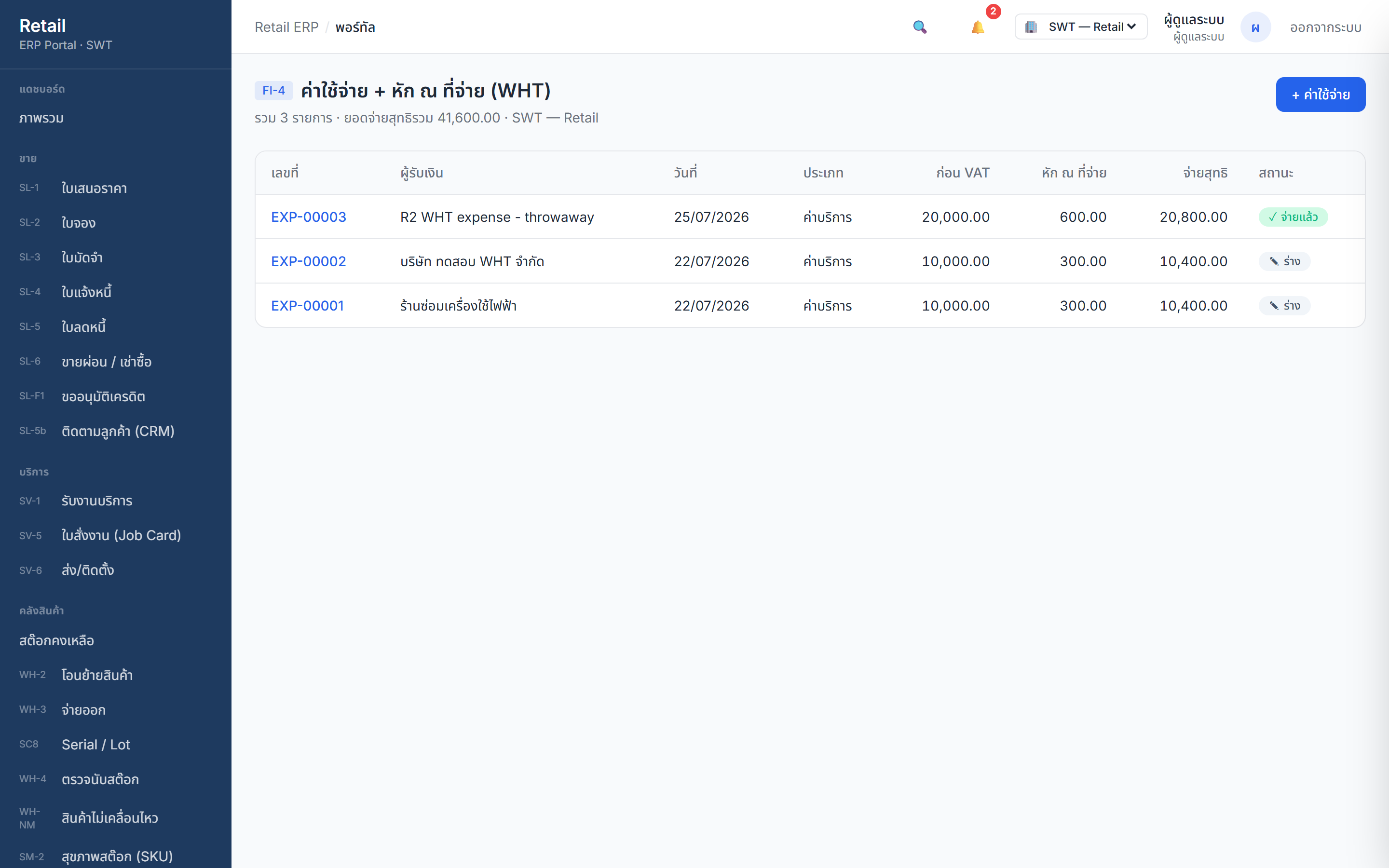Screen dimensions: 1389x868
Task: Open the search magnifier icon
Action: (x=920, y=27)
